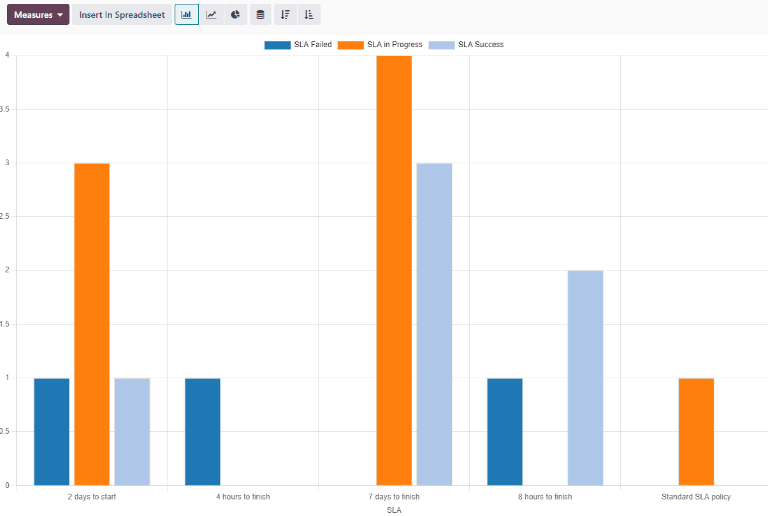The image size is (768, 516).
Task: Switch to bar chart view
Action: coord(186,15)
